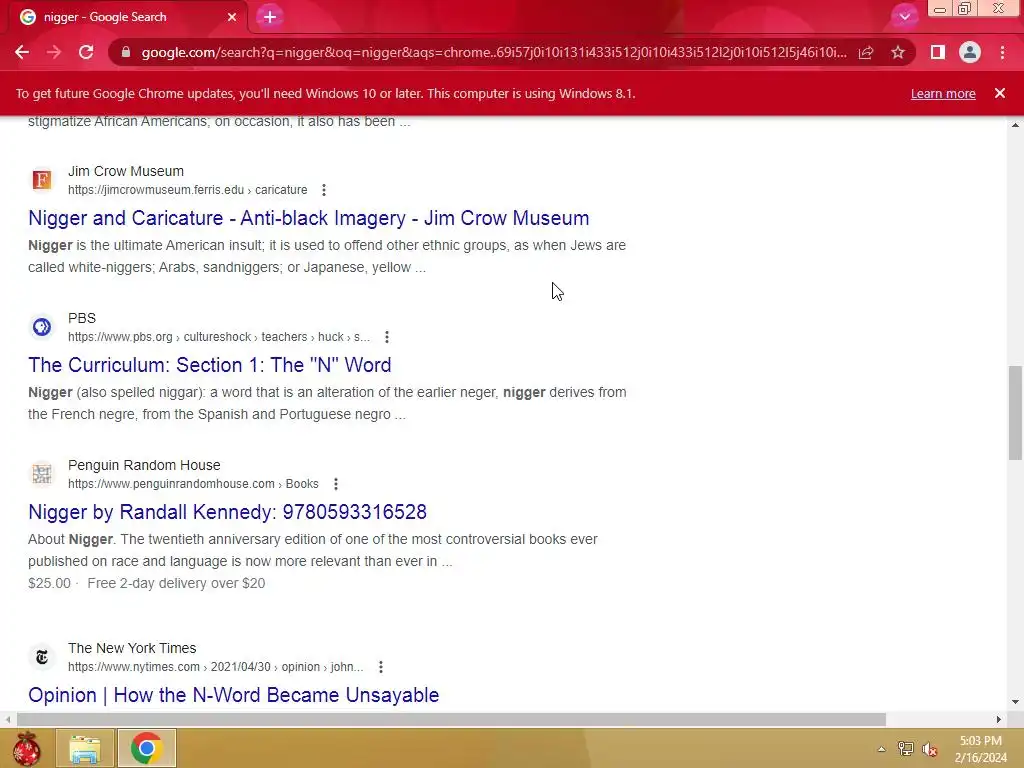Open the Windows Start button

point(26,748)
